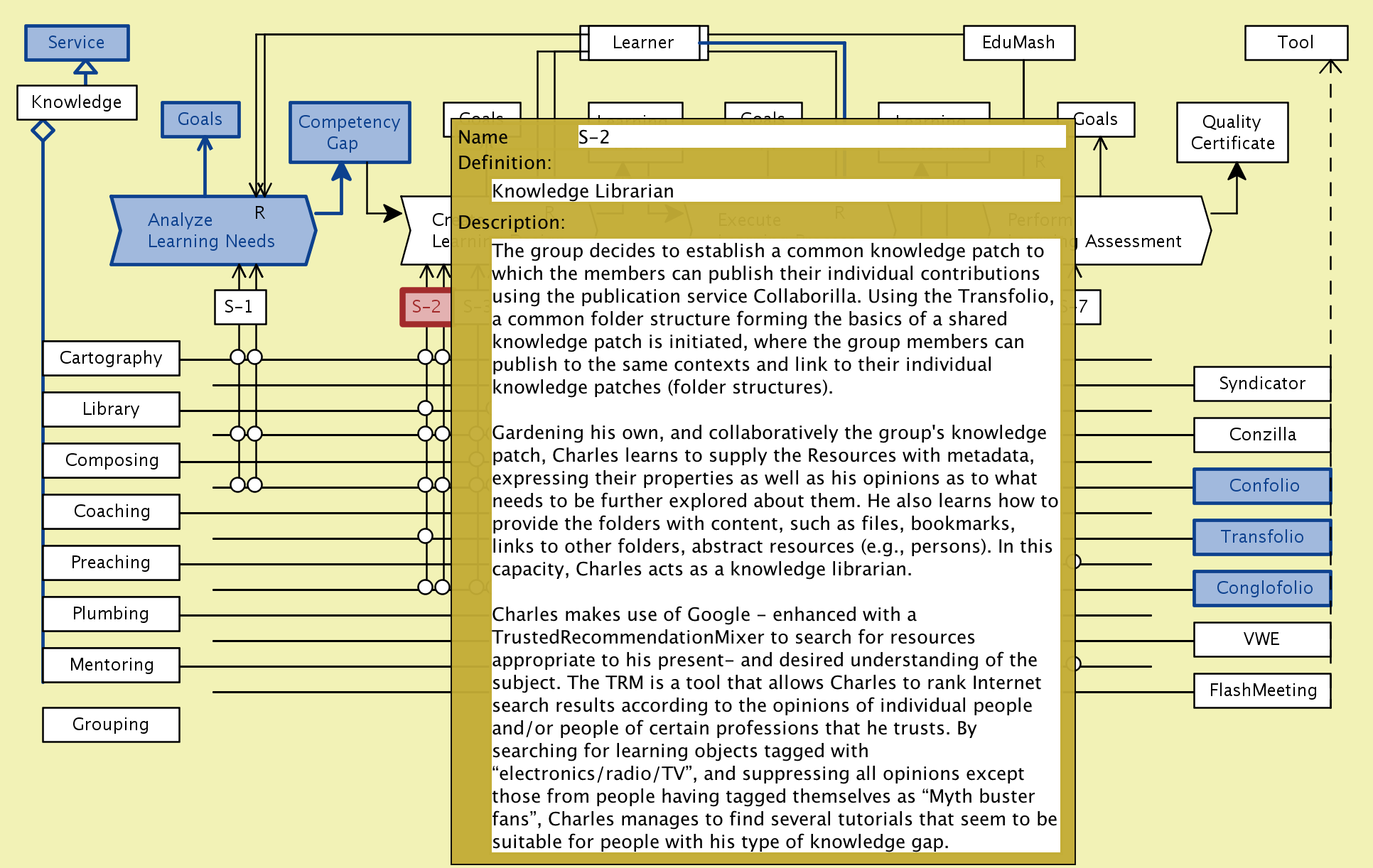Click the S-1 scenario box
This screenshot has width=1373, height=868.
pyautogui.click(x=239, y=307)
